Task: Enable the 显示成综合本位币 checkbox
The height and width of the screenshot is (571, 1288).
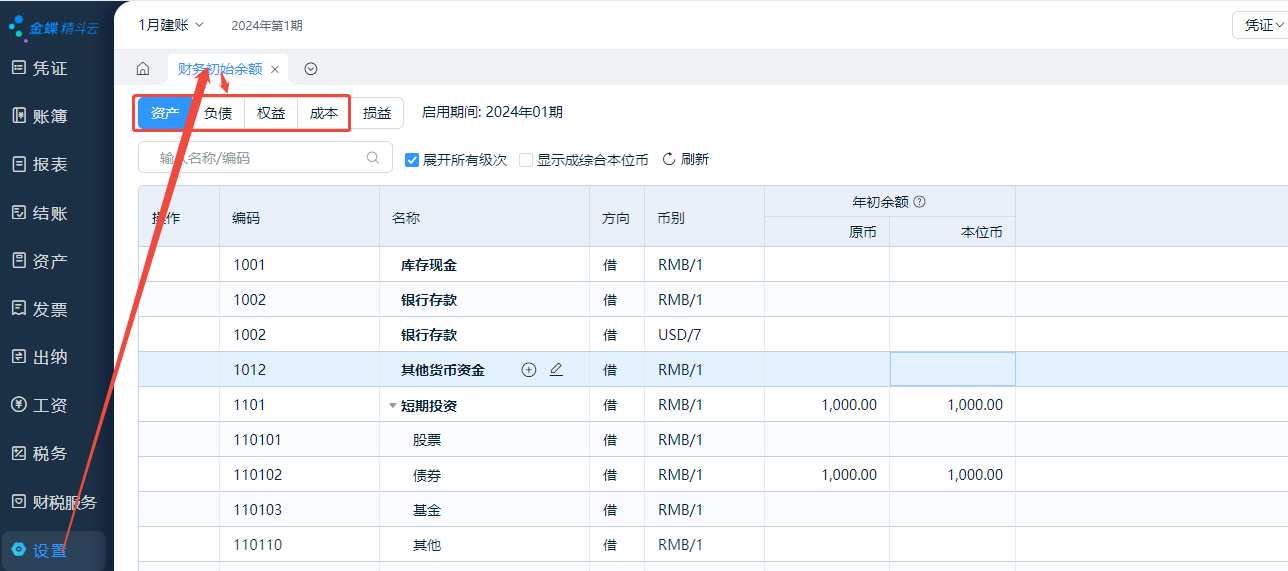Action: 526,160
